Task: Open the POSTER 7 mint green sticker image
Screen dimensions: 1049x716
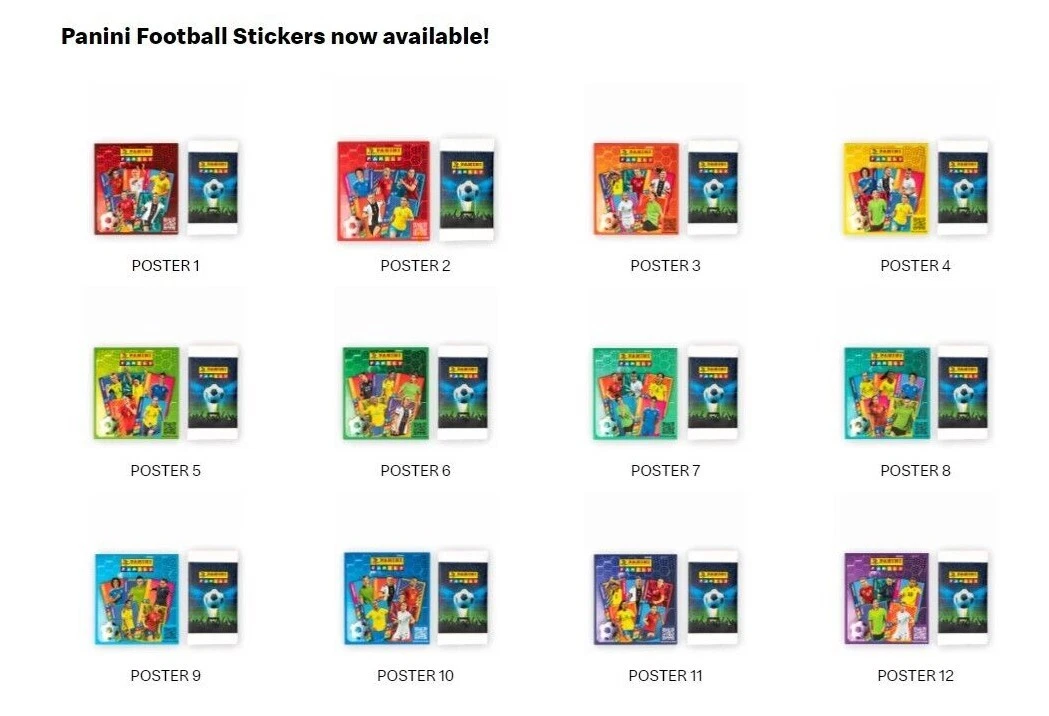Action: click(x=665, y=393)
